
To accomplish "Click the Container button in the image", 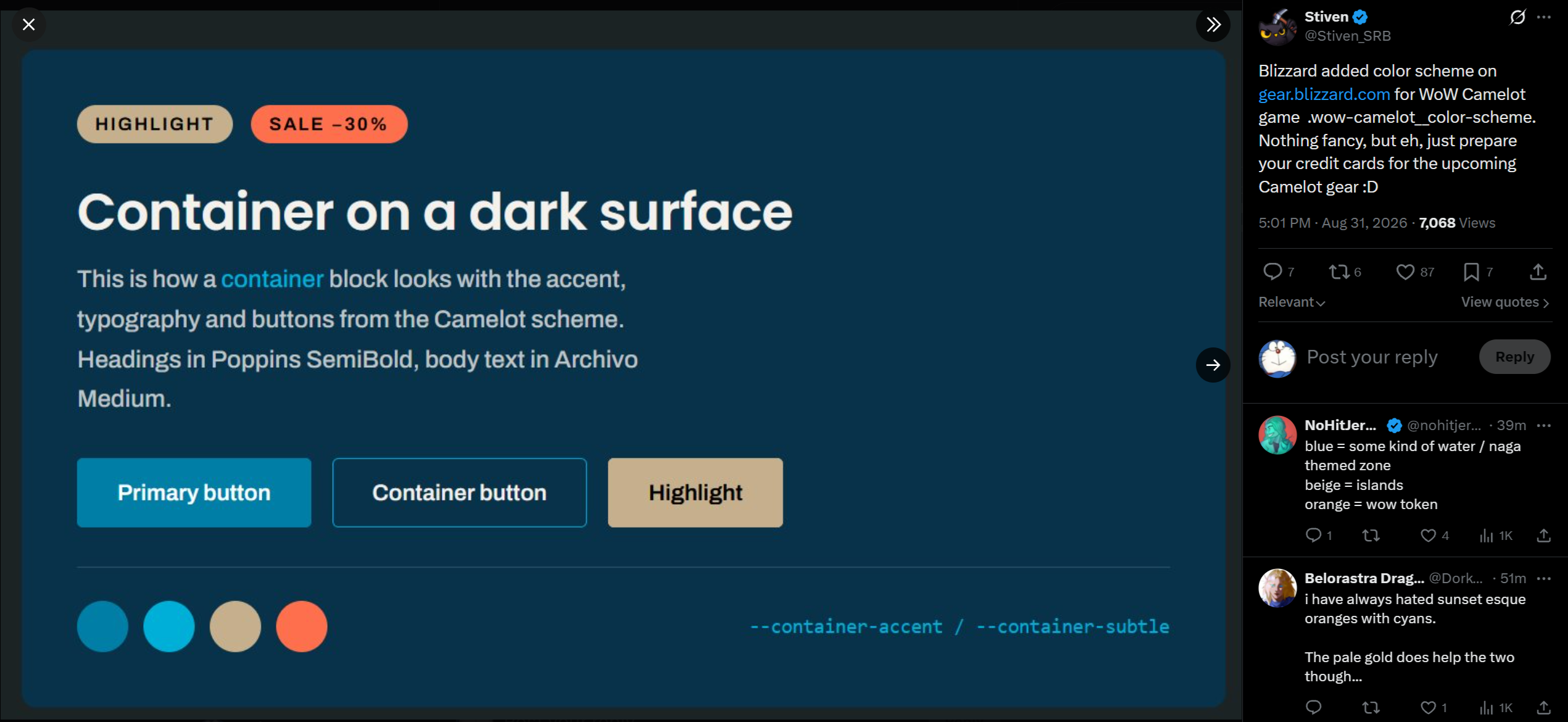I will pyautogui.click(x=459, y=492).
